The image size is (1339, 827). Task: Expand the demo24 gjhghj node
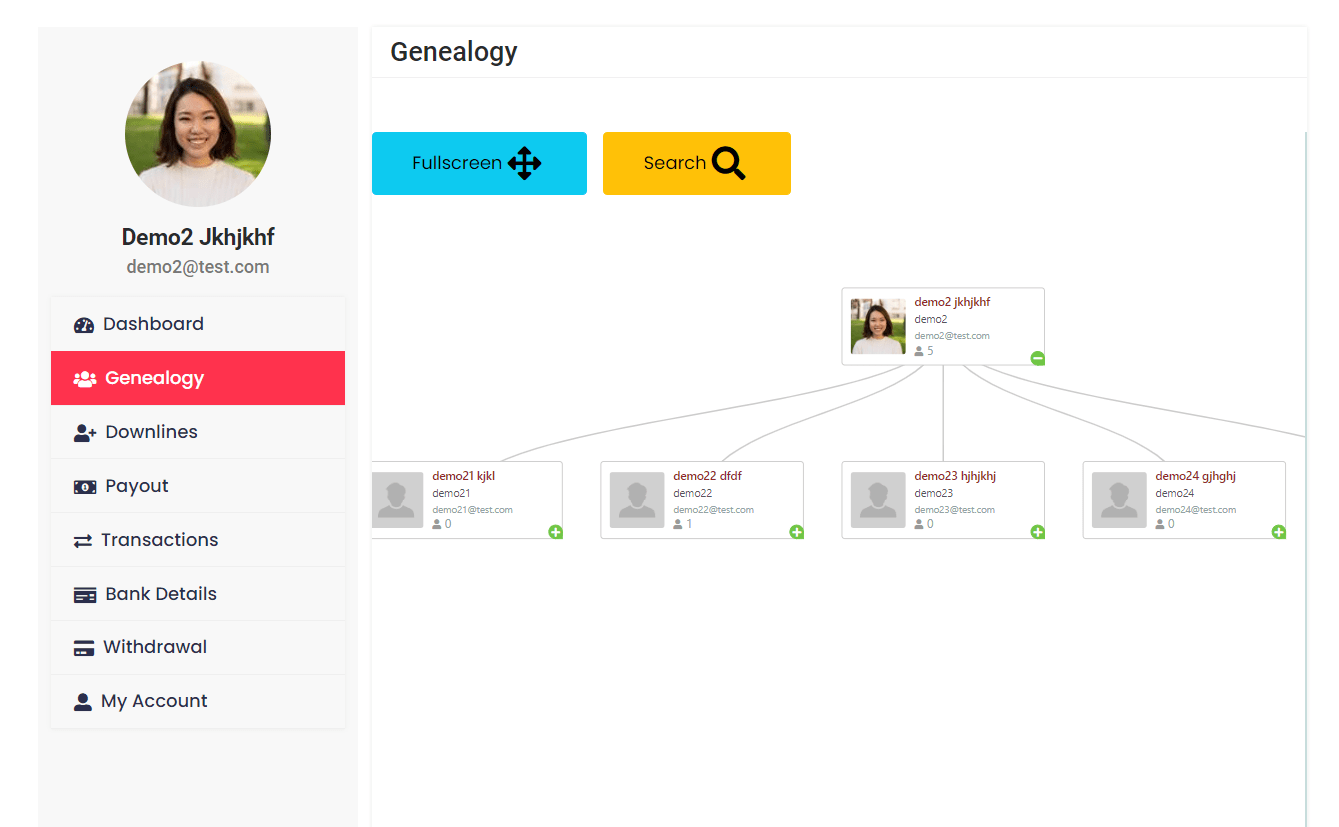pos(1278,533)
